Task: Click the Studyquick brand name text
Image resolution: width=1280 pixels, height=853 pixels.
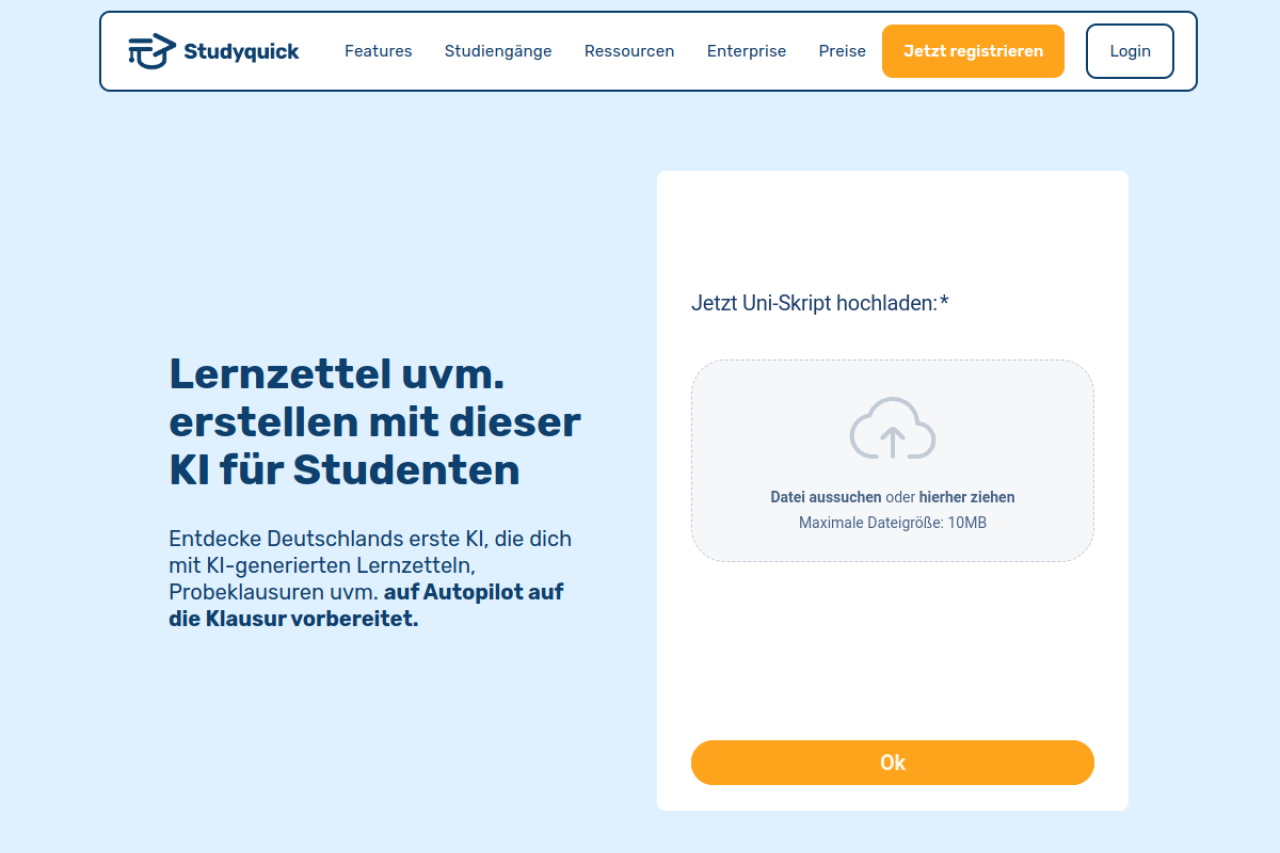Action: (241, 52)
